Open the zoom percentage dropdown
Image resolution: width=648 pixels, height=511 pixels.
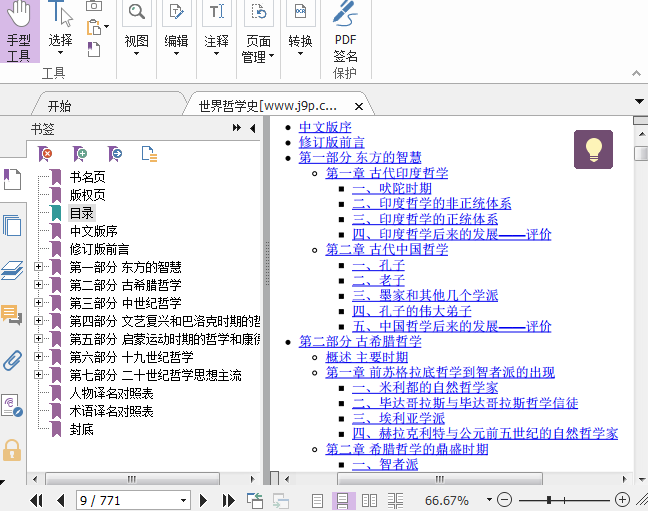pos(489,500)
